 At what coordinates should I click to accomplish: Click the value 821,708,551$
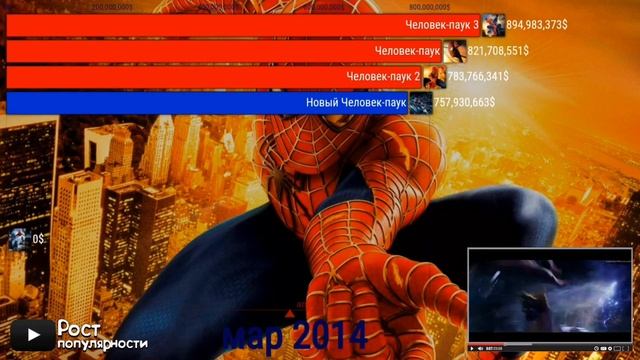[x=498, y=51]
